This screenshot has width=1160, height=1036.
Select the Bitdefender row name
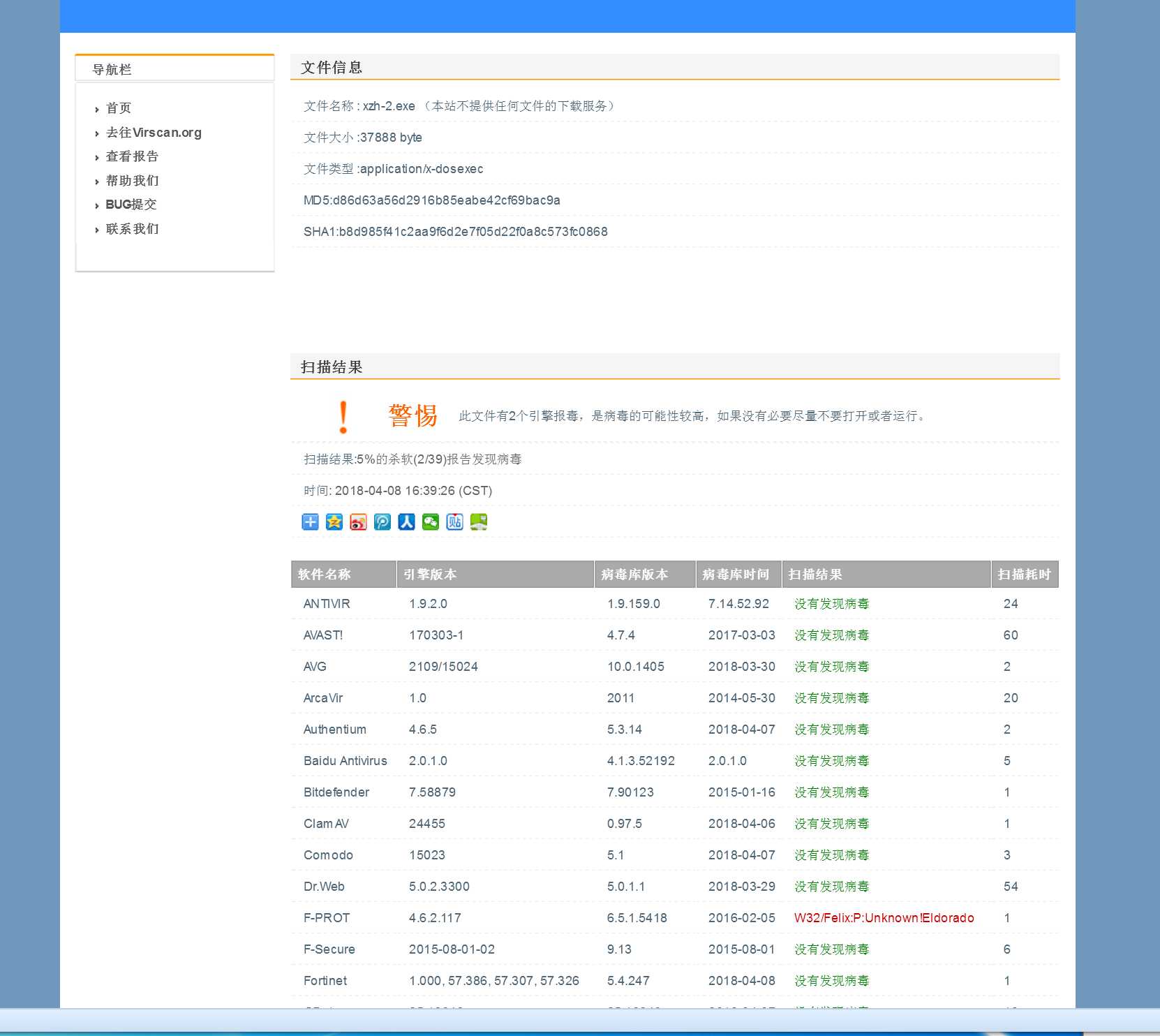(x=336, y=792)
